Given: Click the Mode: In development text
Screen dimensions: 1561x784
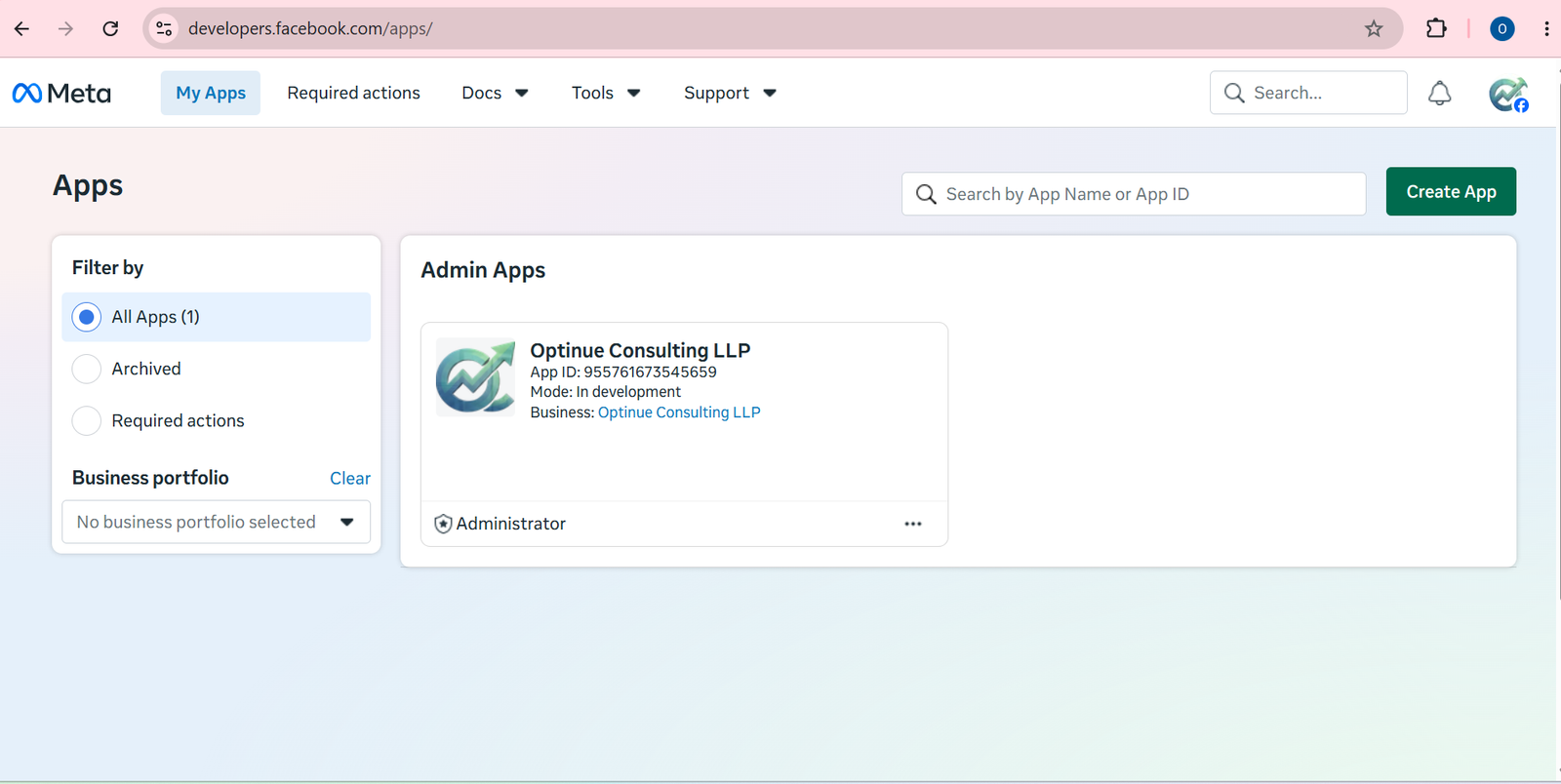Looking at the screenshot, I should point(606,392).
